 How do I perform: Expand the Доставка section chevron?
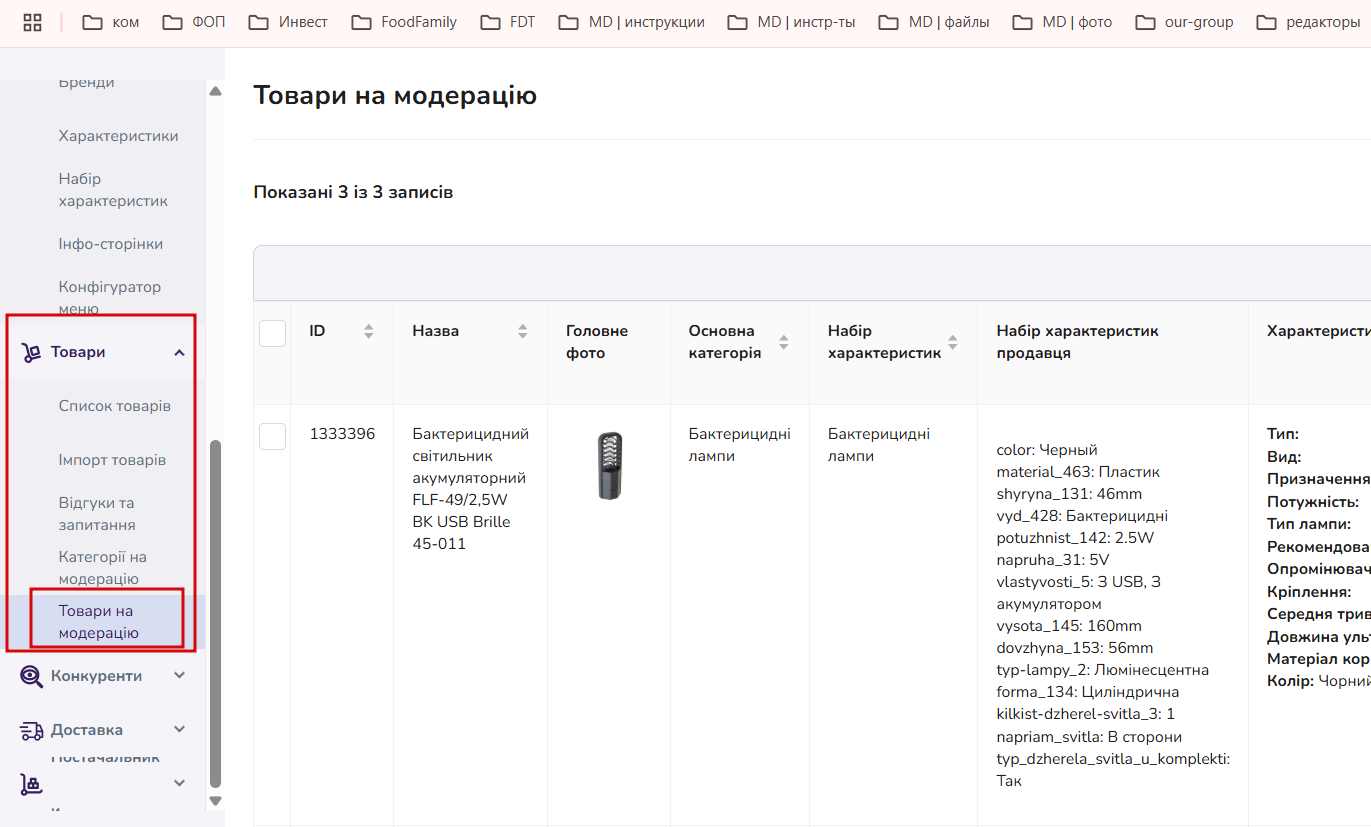[180, 729]
